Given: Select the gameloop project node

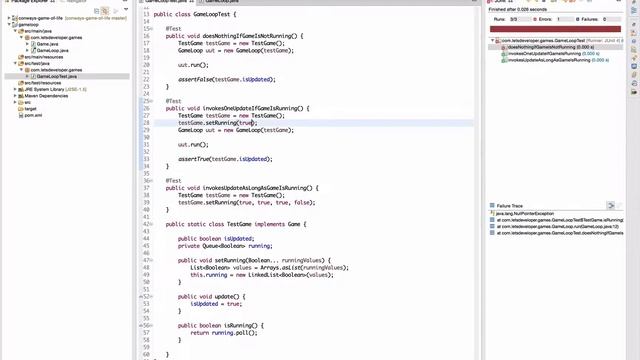Looking at the screenshot, I should 28,24.
